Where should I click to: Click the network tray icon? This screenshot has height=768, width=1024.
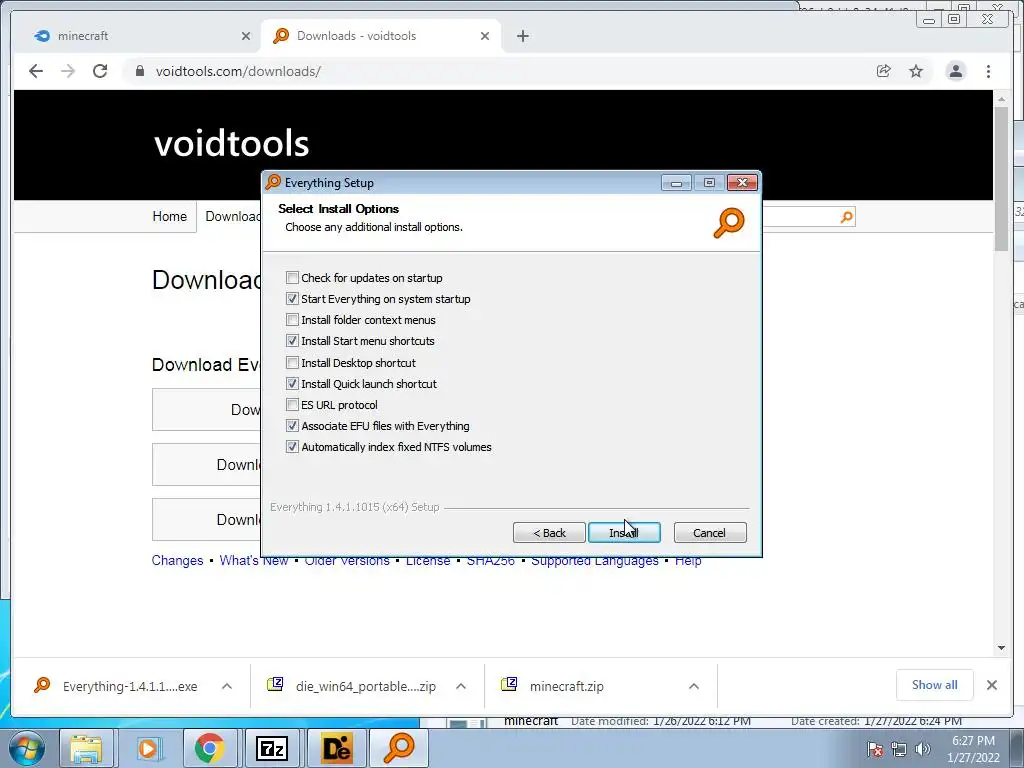[899, 749]
